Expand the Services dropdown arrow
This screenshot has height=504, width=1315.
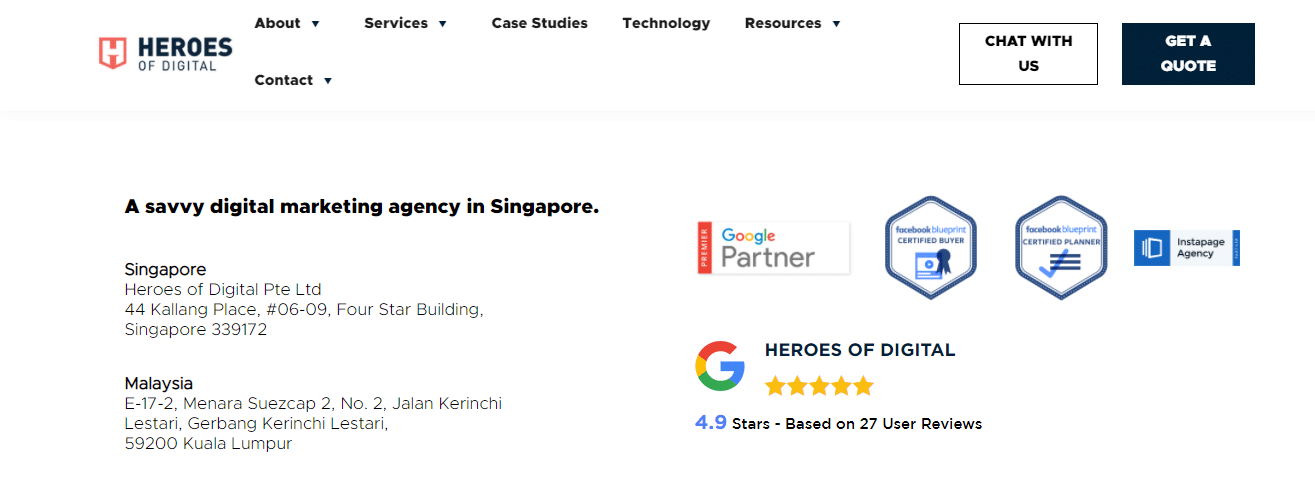click(x=443, y=24)
